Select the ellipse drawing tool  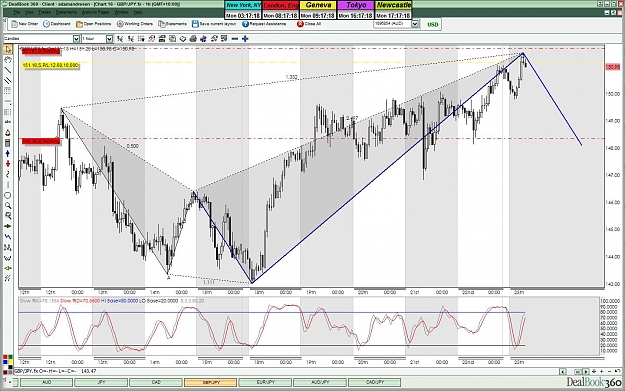[x=8, y=195]
